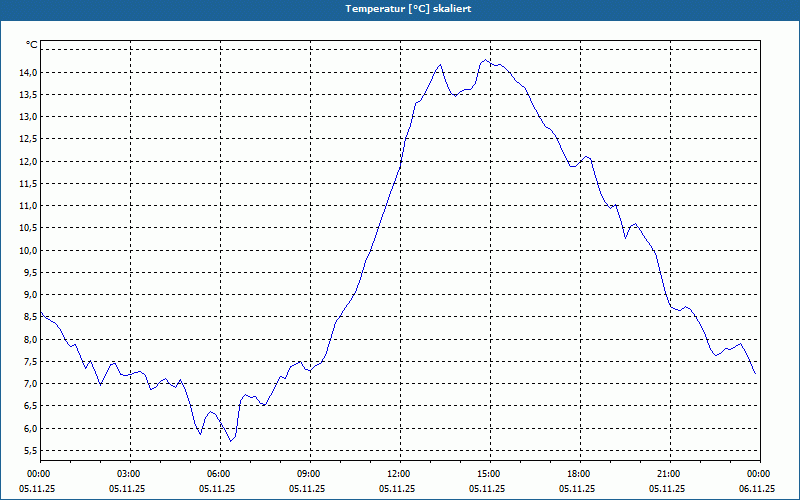Pick the '12,0' y-axis tick label
Screen dimensions: 800x500
(x=29, y=161)
